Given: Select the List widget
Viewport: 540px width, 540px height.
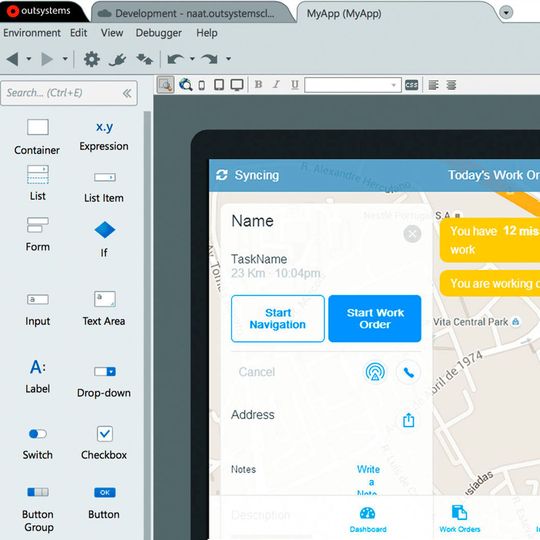Looking at the screenshot, I should tap(38, 183).
